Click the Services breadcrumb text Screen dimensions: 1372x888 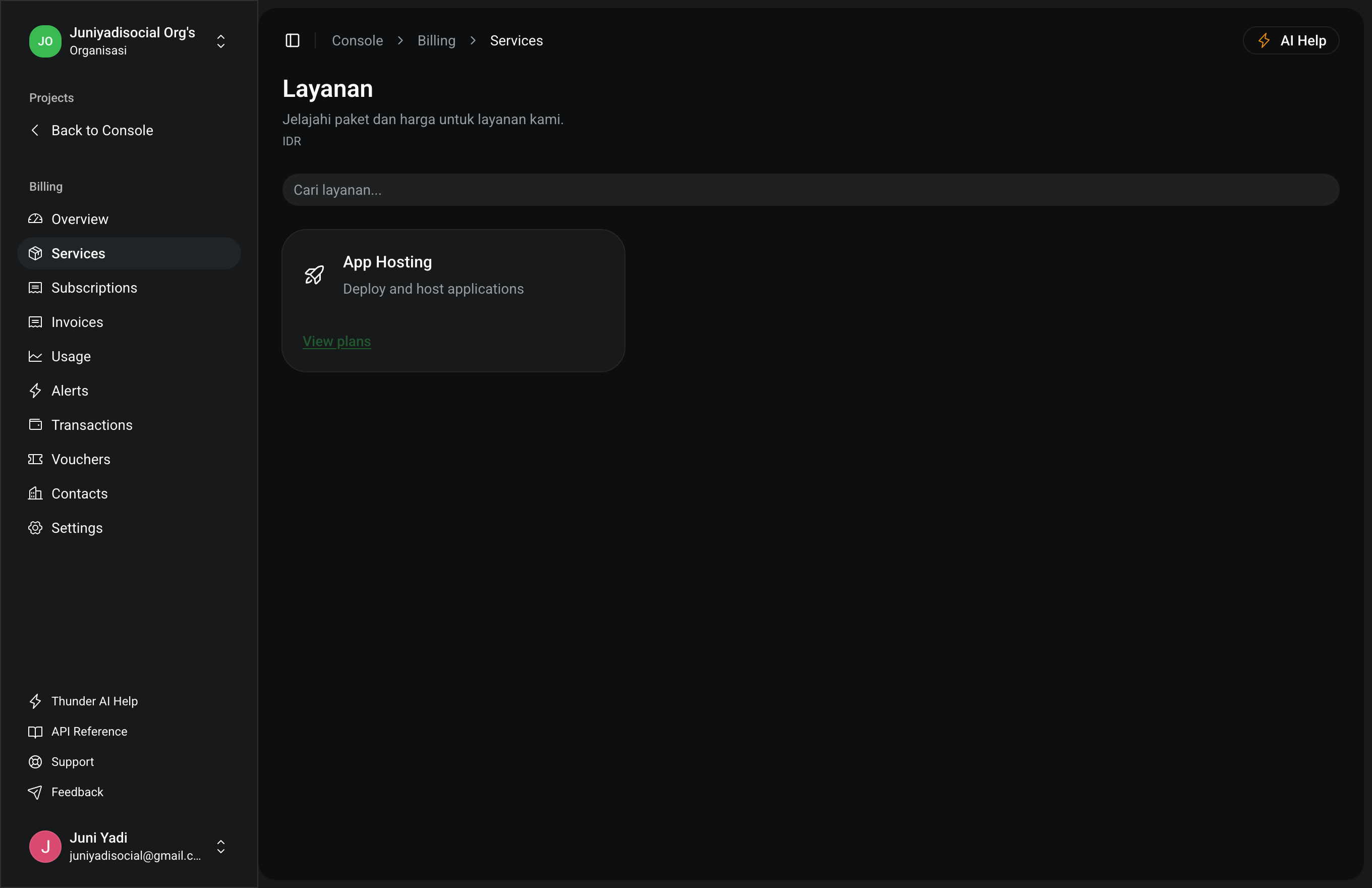click(517, 40)
